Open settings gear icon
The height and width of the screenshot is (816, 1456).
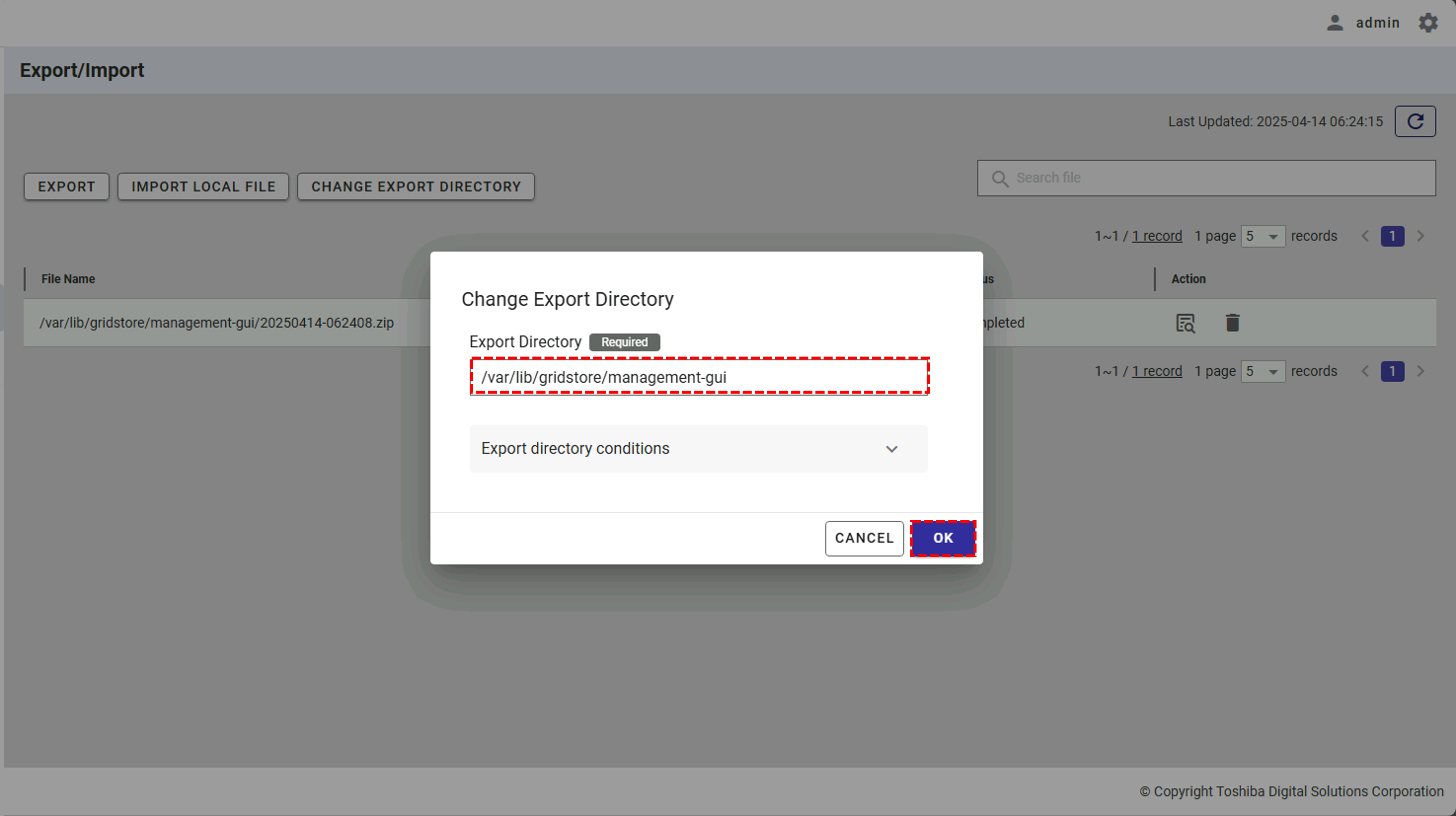pos(1428,22)
